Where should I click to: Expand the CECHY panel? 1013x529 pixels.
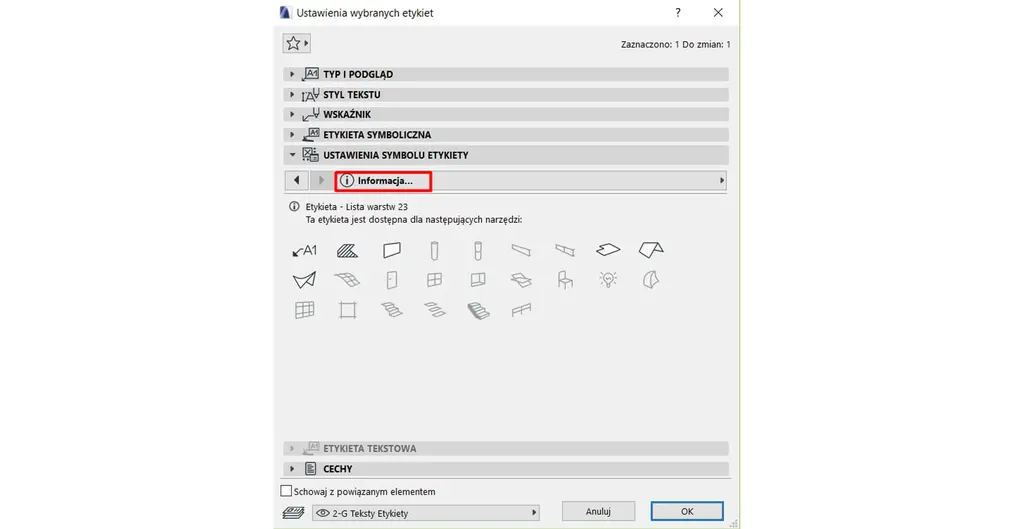[x=506, y=469]
